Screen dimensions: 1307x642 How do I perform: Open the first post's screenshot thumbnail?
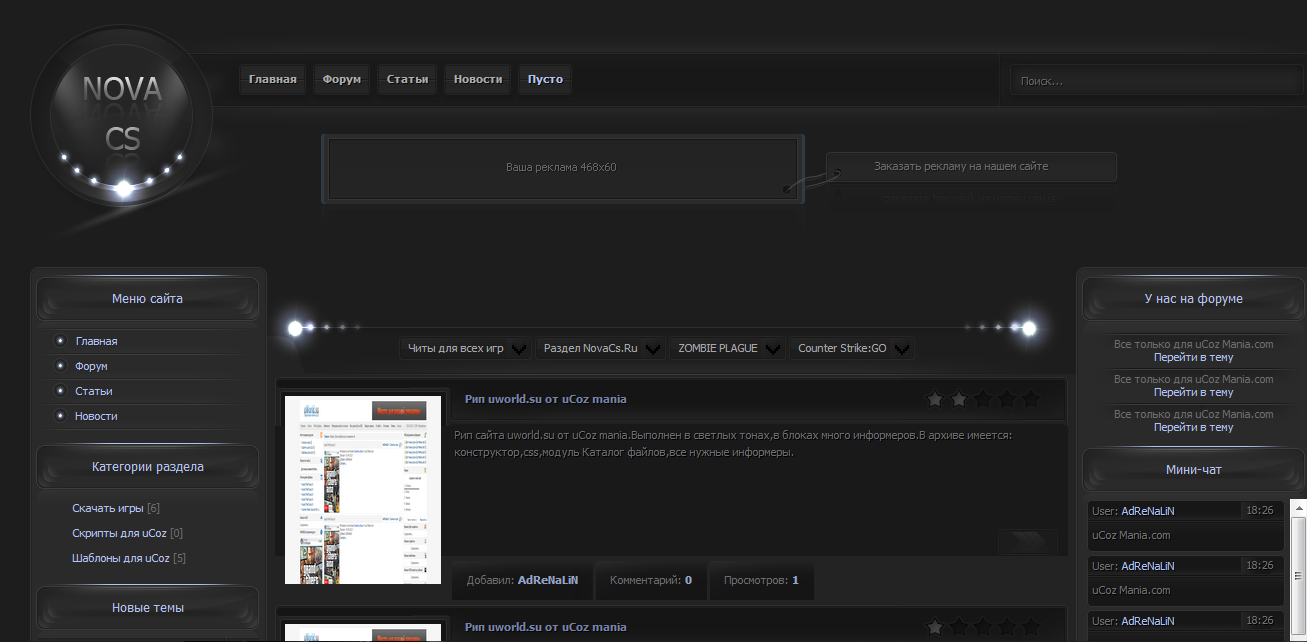[x=363, y=490]
